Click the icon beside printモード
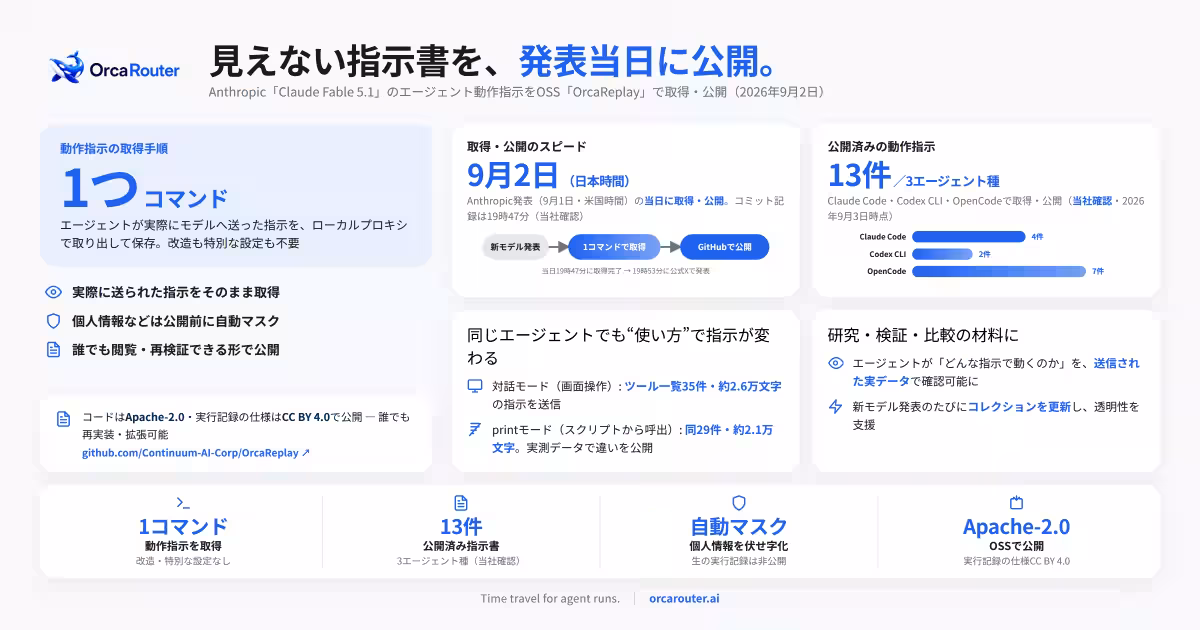The image size is (1200, 630). tap(474, 430)
